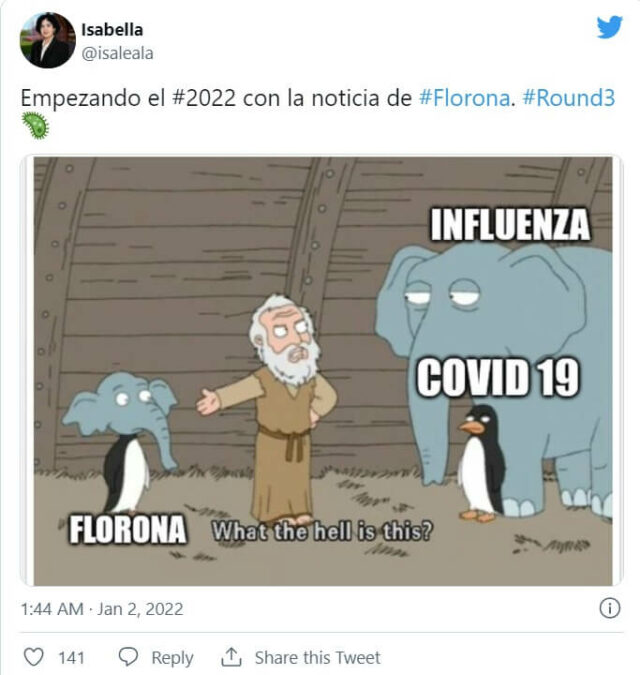Open the tweet info circle icon
Screen dimensions: 640x675
point(609,608)
